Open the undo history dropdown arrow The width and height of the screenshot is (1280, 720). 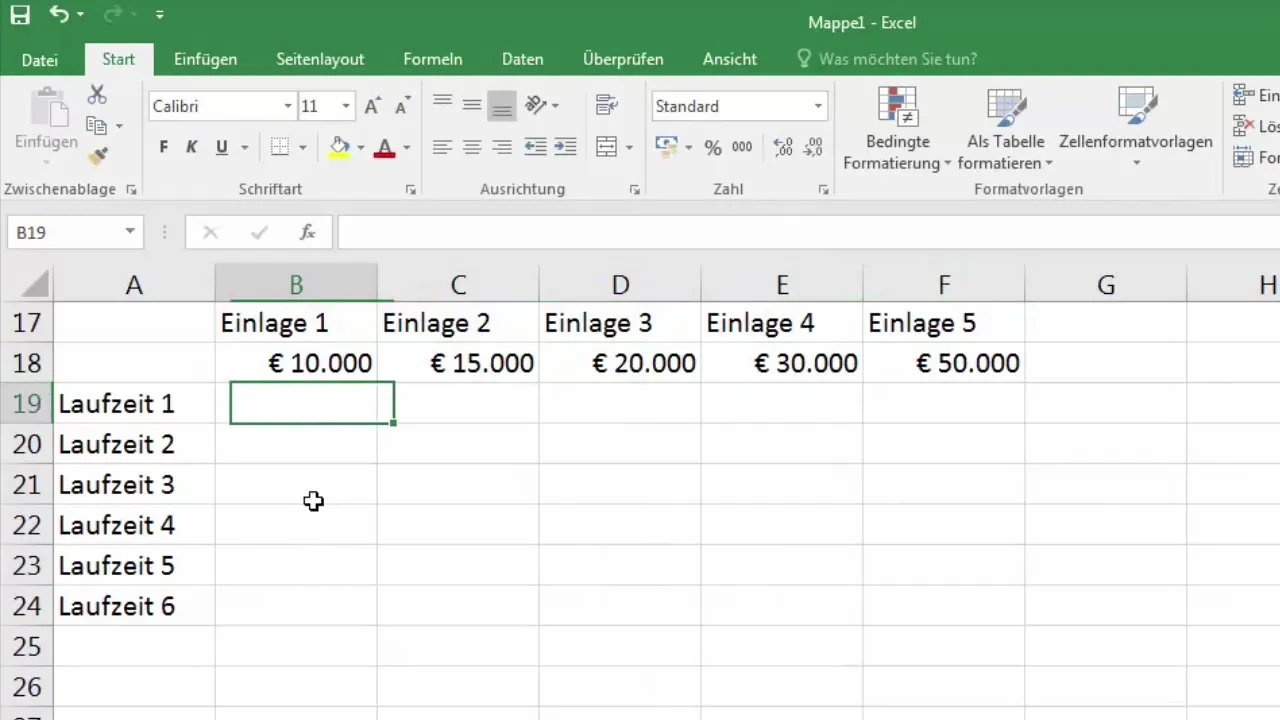tap(81, 16)
